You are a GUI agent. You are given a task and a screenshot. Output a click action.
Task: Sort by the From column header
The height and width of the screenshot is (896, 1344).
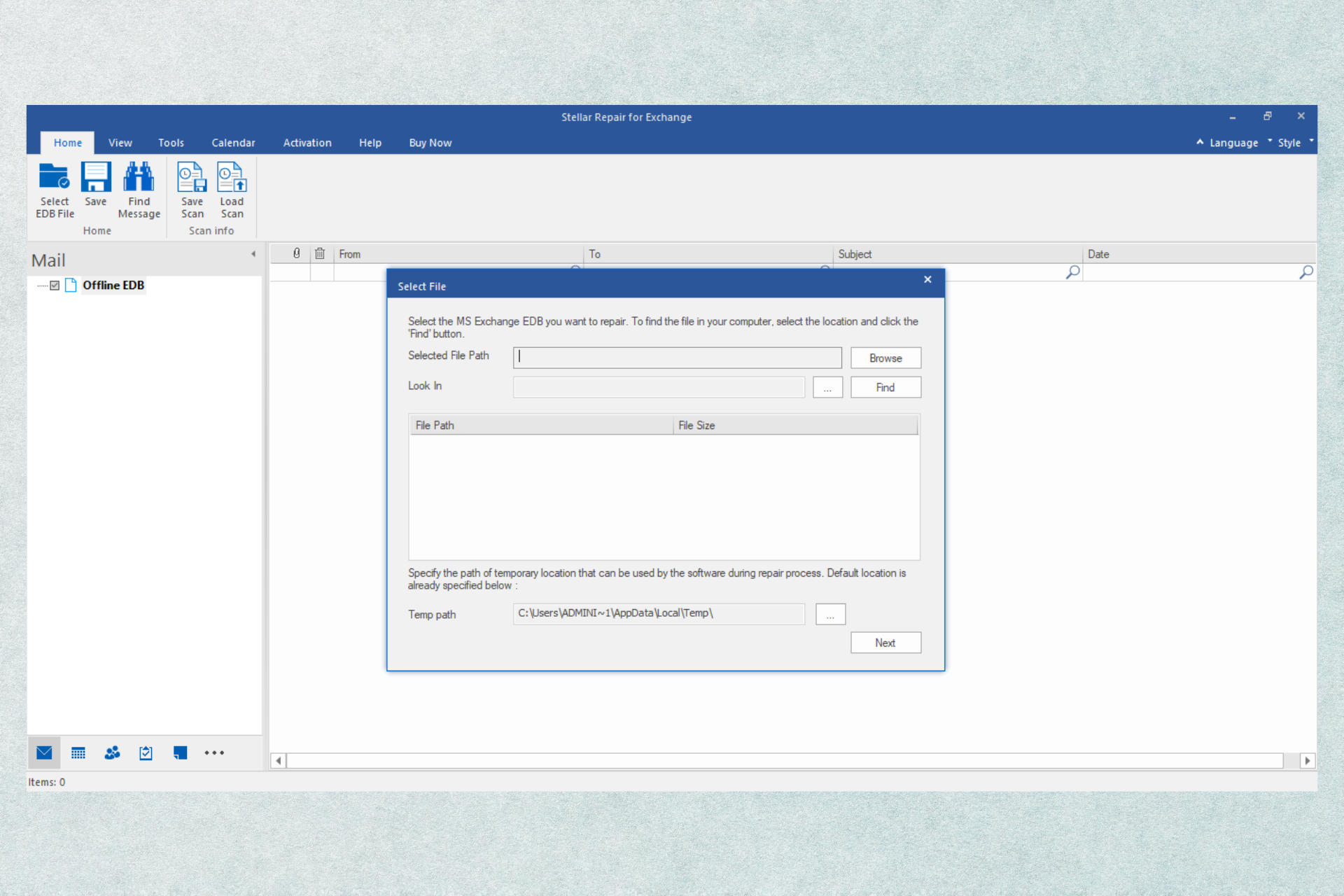pos(458,254)
